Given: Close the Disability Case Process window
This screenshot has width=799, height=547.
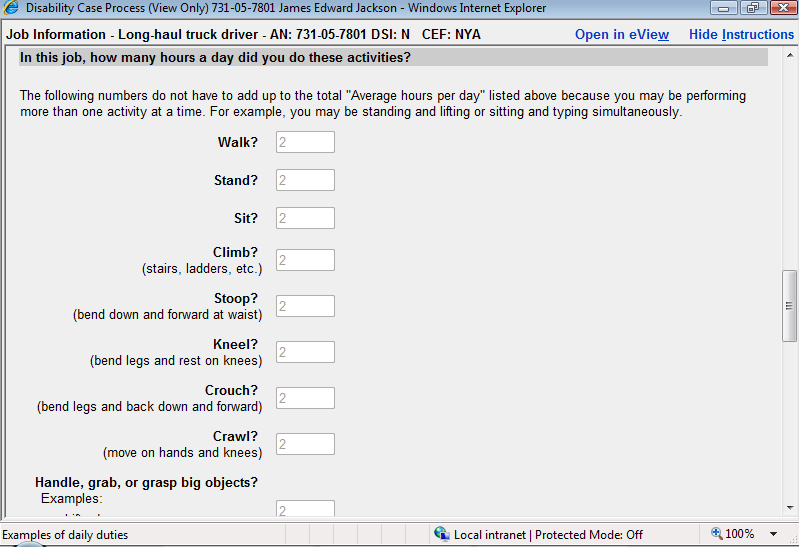Looking at the screenshot, I should [779, 9].
